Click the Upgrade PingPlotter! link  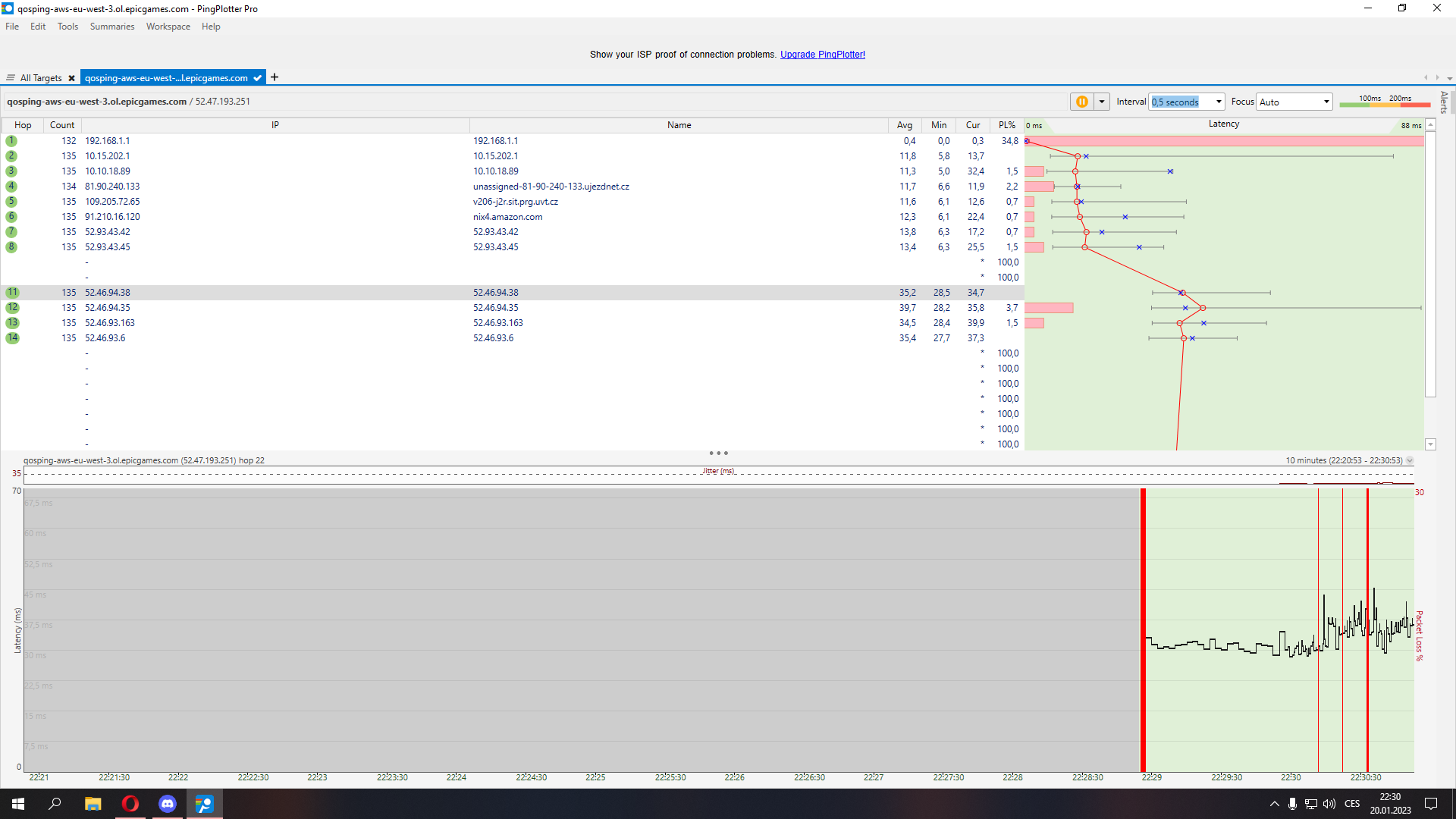tap(822, 55)
